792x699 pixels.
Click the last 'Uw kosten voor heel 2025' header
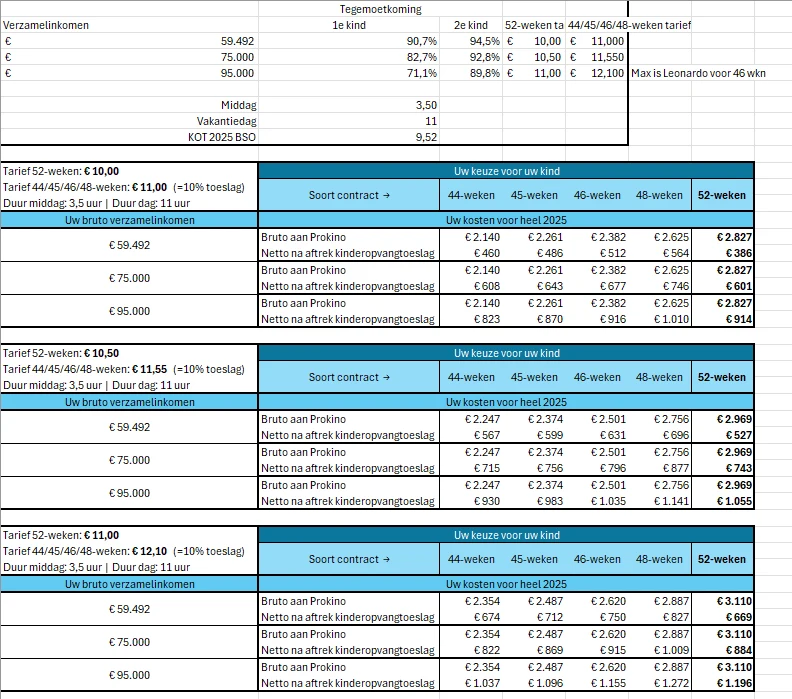click(x=506, y=584)
